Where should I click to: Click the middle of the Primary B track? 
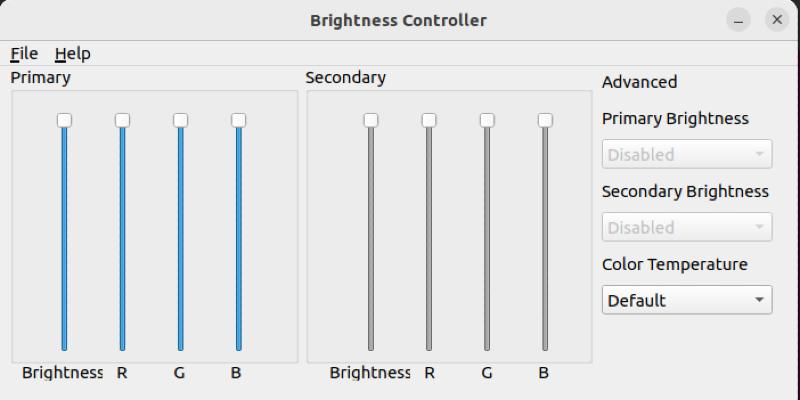[238, 235]
